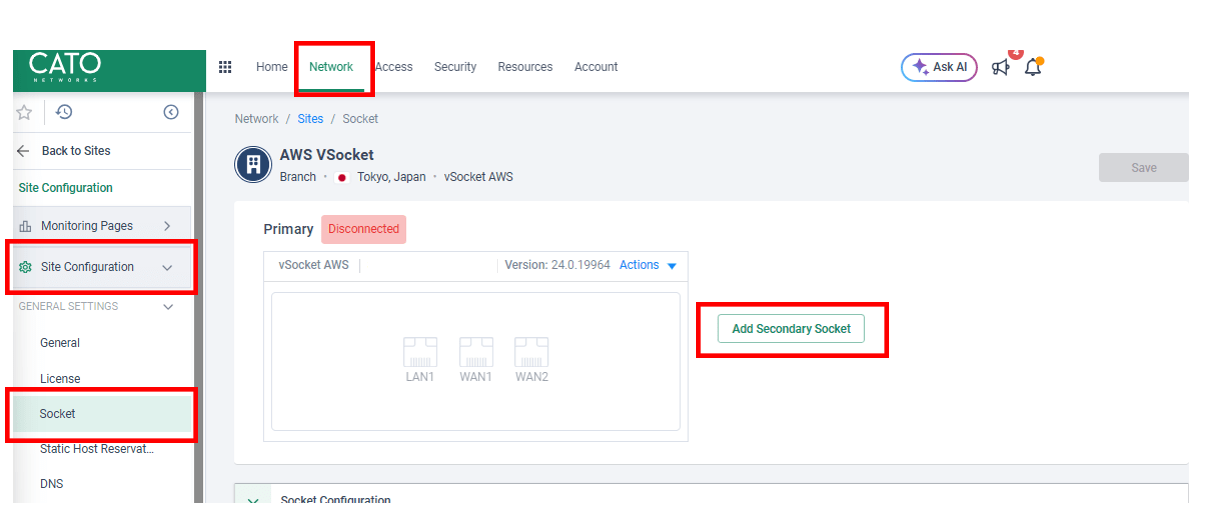Image resolution: width=1207 pixels, height=531 pixels.
Task: Click the LAN1 port icon
Action: tap(420, 353)
